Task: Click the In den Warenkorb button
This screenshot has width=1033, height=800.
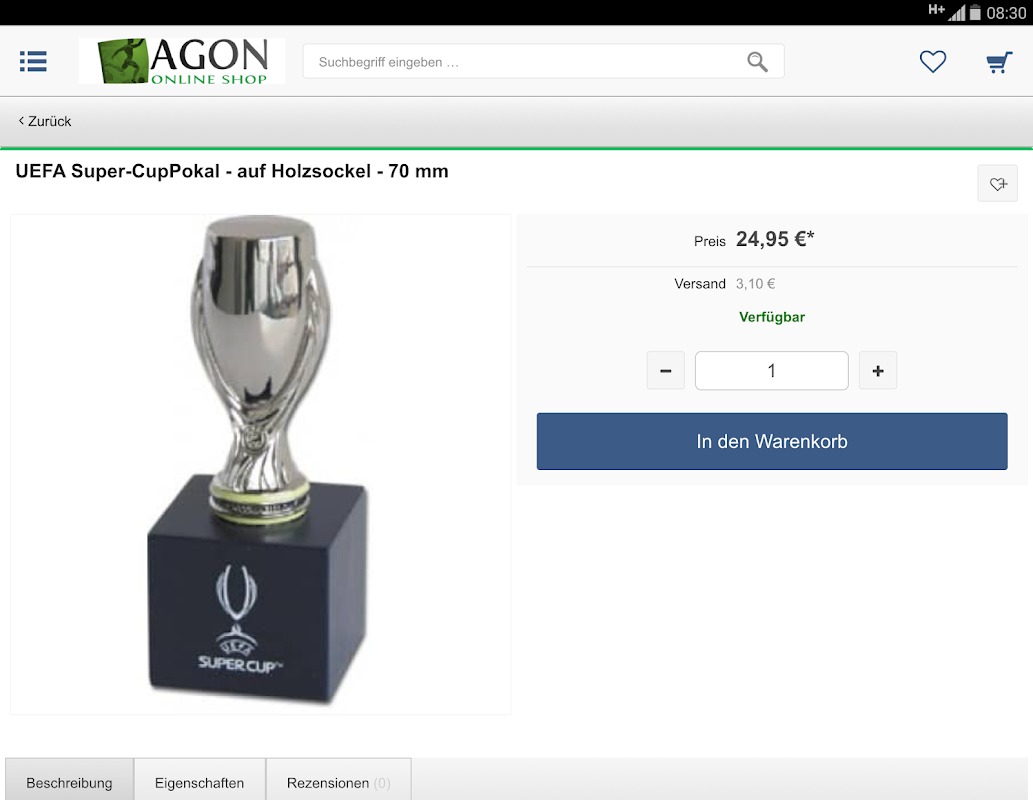Action: coord(771,442)
